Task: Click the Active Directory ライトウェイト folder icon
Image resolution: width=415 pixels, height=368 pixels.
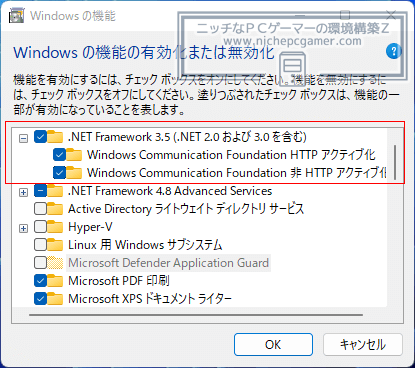Action: click(55, 209)
